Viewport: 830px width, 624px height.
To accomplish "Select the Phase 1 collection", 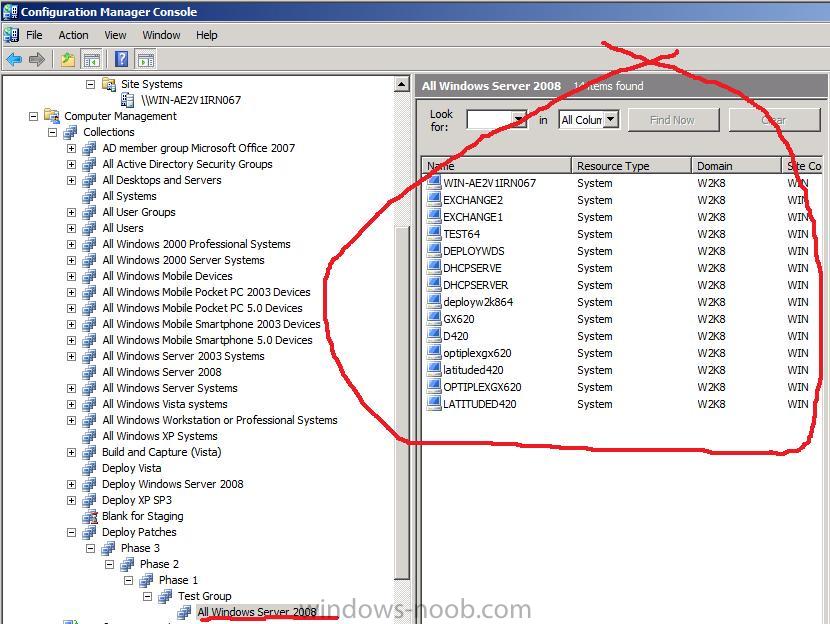I will 178,580.
